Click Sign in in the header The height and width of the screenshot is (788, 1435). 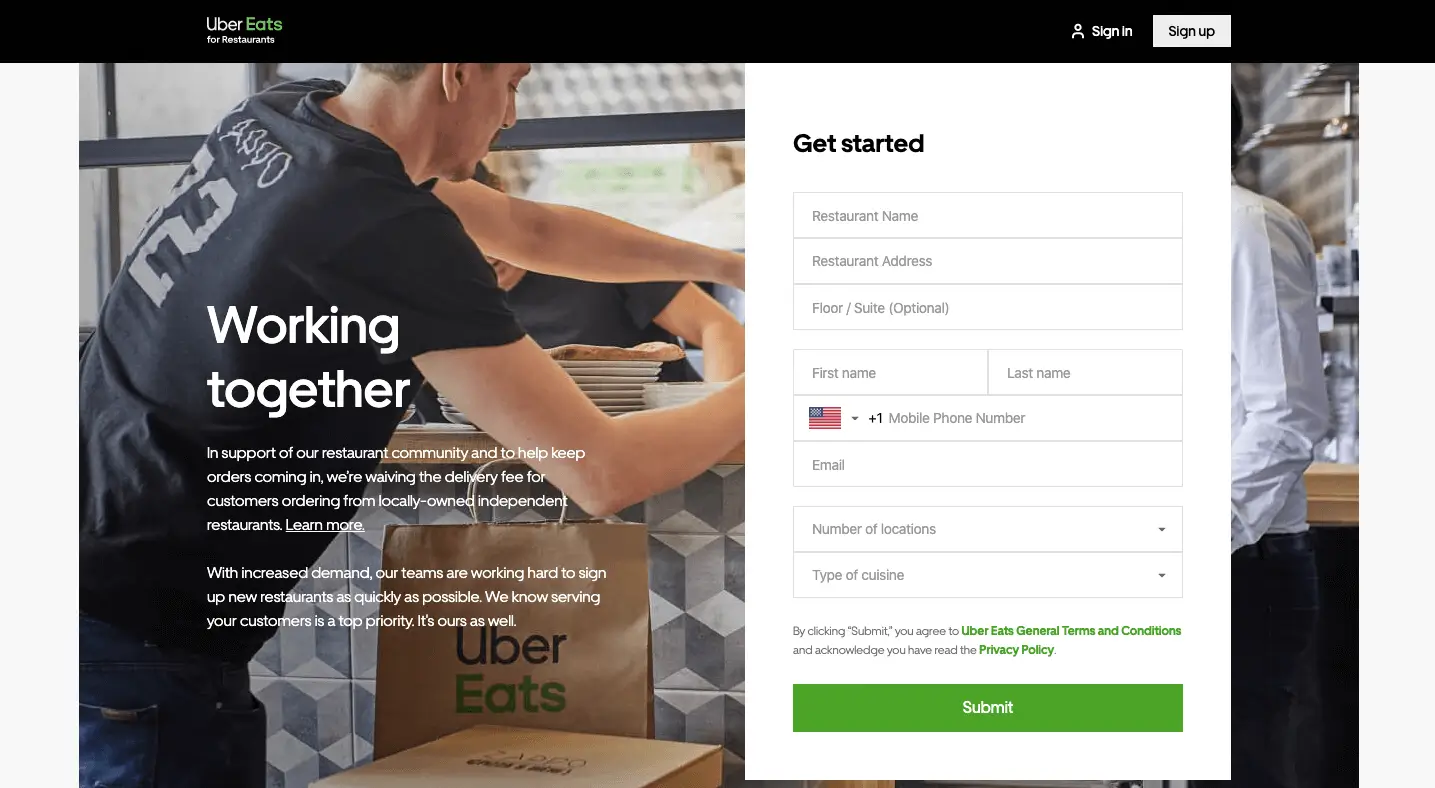[x=1112, y=31]
